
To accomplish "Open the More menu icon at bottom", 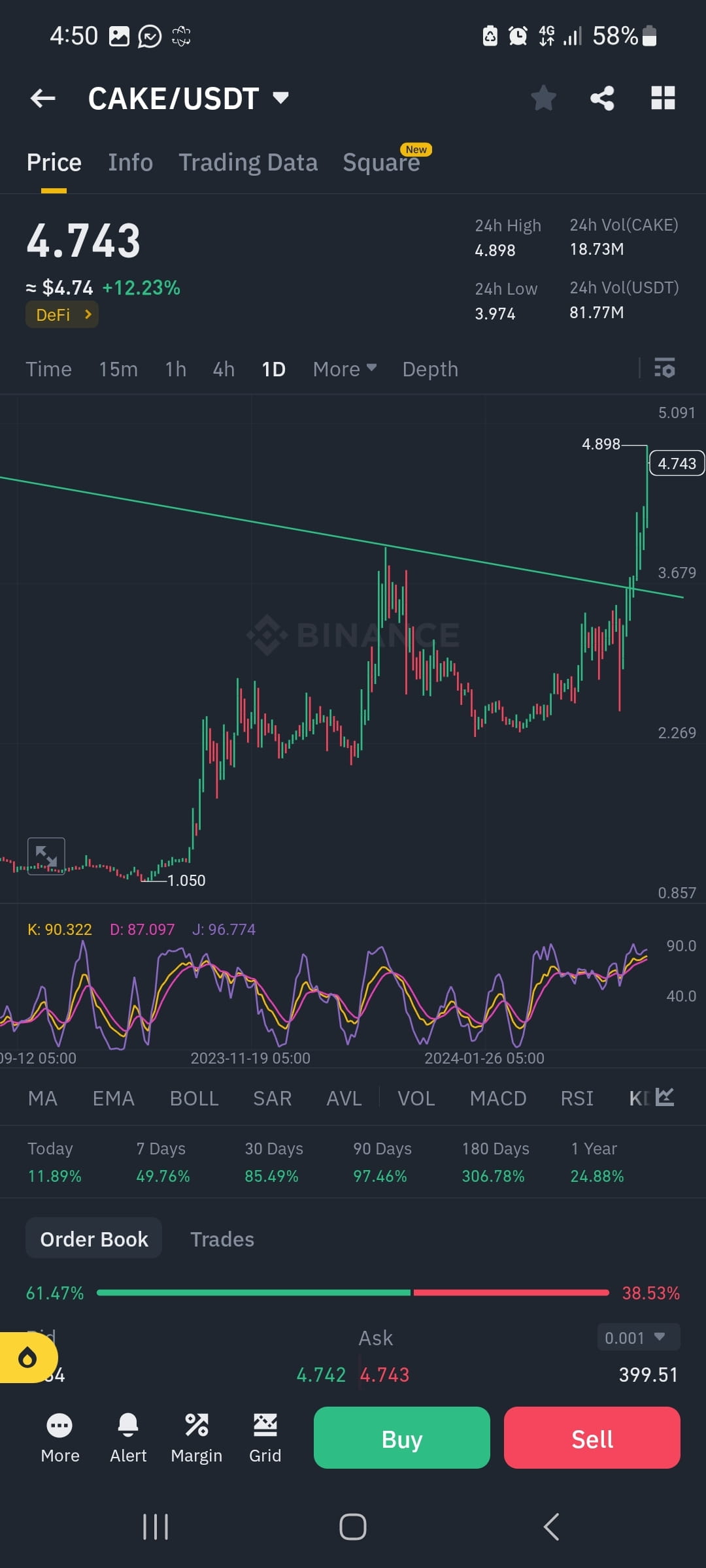I will pyautogui.click(x=59, y=1439).
